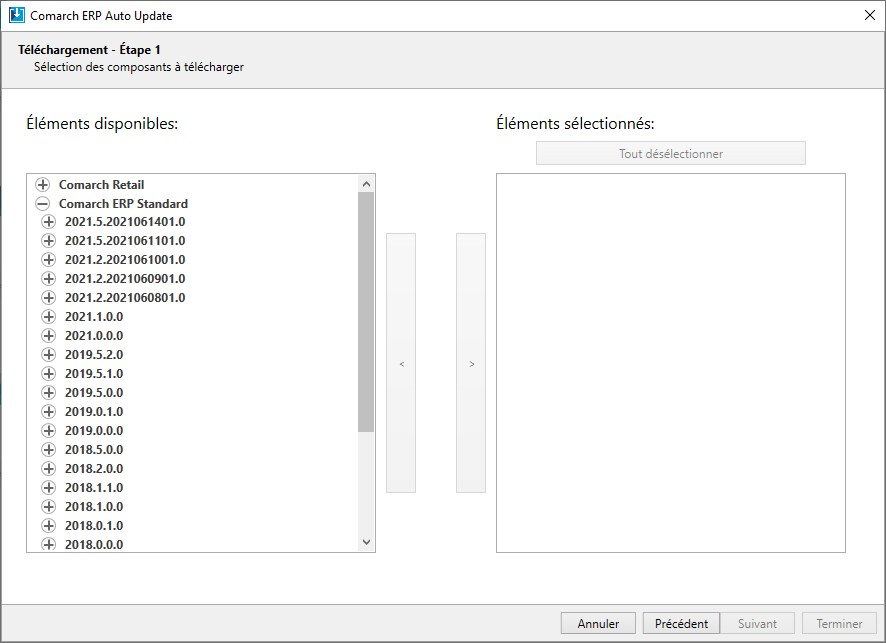This screenshot has width=886, height=643.
Task: Expand version 2021.5.2021061401.0
Action: (x=49, y=222)
